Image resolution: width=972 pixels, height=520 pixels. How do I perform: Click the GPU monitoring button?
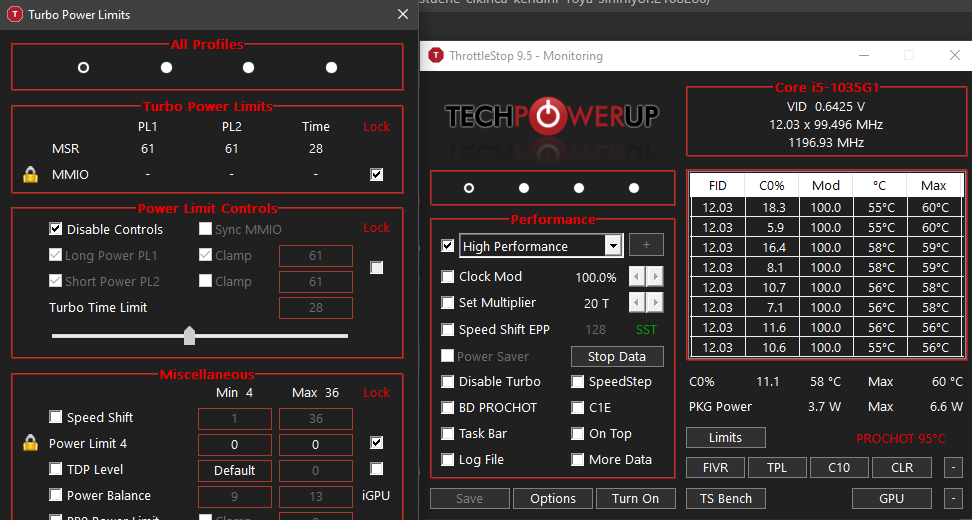891,498
